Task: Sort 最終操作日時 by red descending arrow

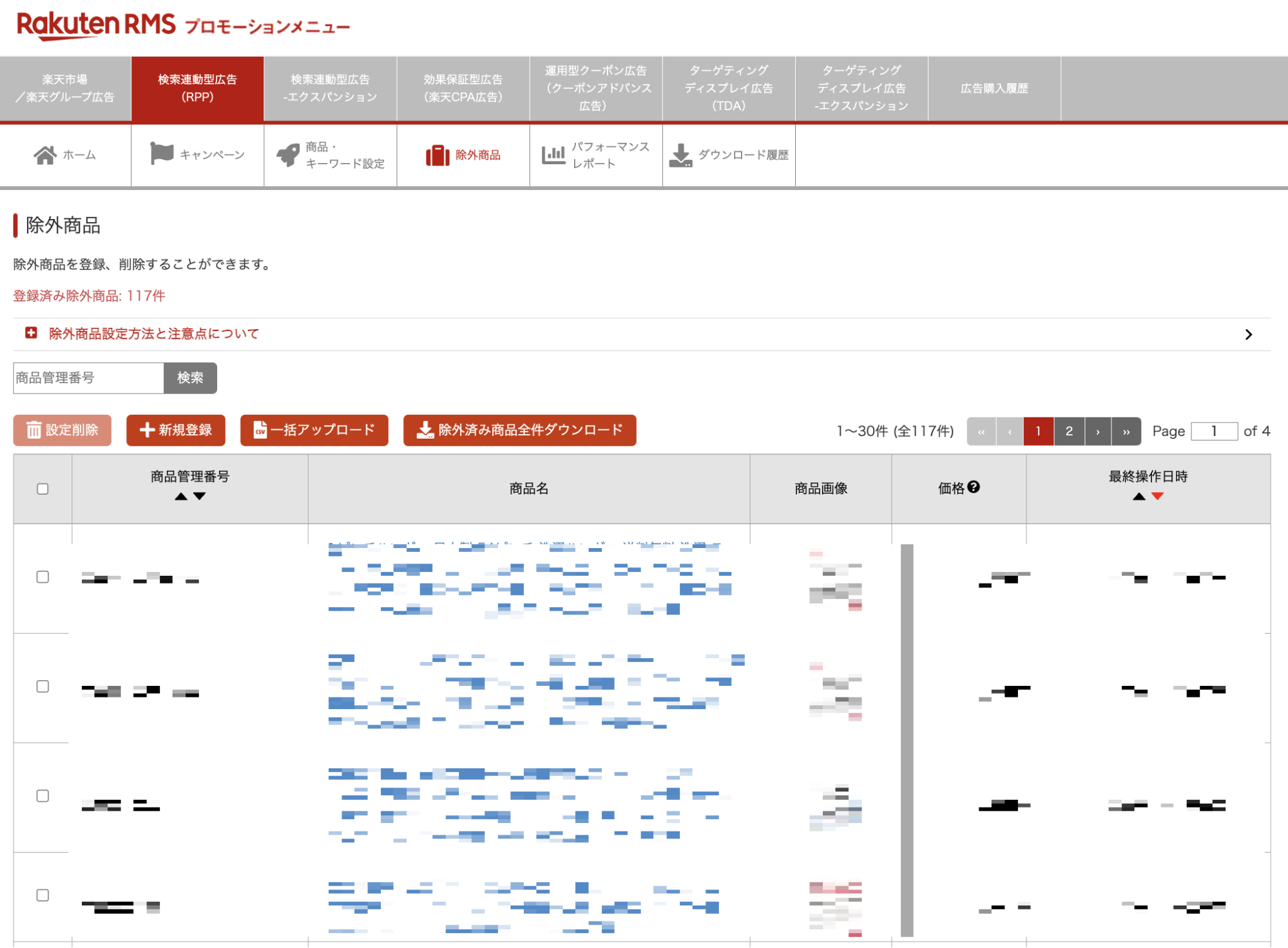Action: click(1158, 497)
